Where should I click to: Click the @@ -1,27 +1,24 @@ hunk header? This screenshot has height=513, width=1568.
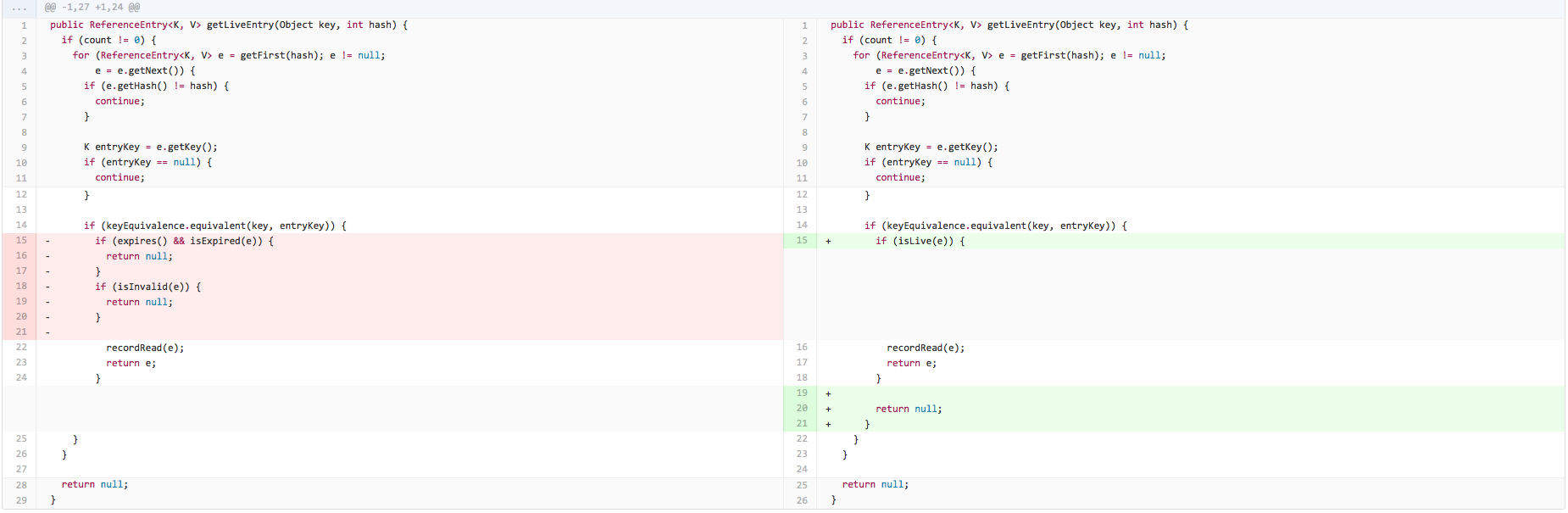pos(92,8)
